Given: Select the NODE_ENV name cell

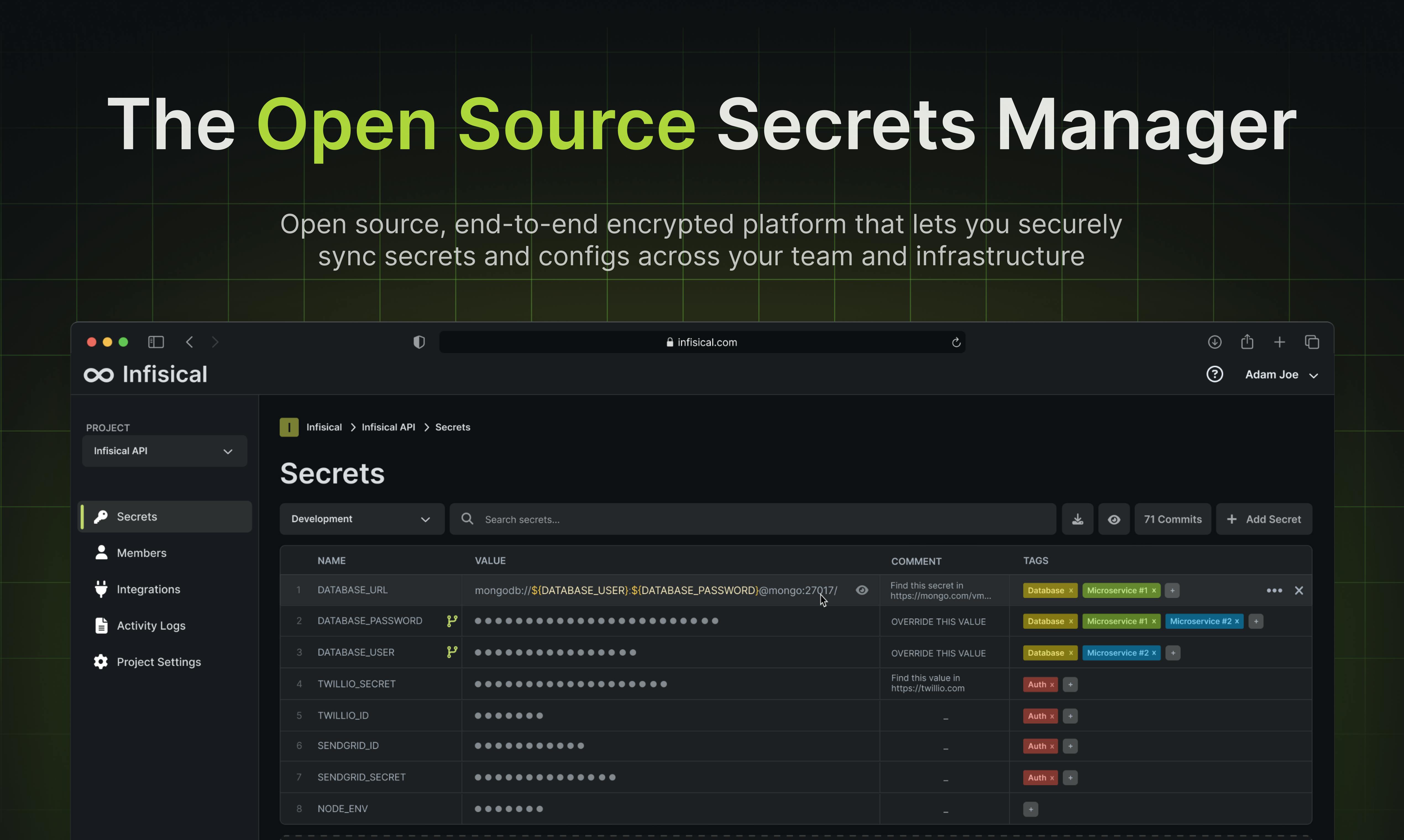Looking at the screenshot, I should [x=342, y=808].
